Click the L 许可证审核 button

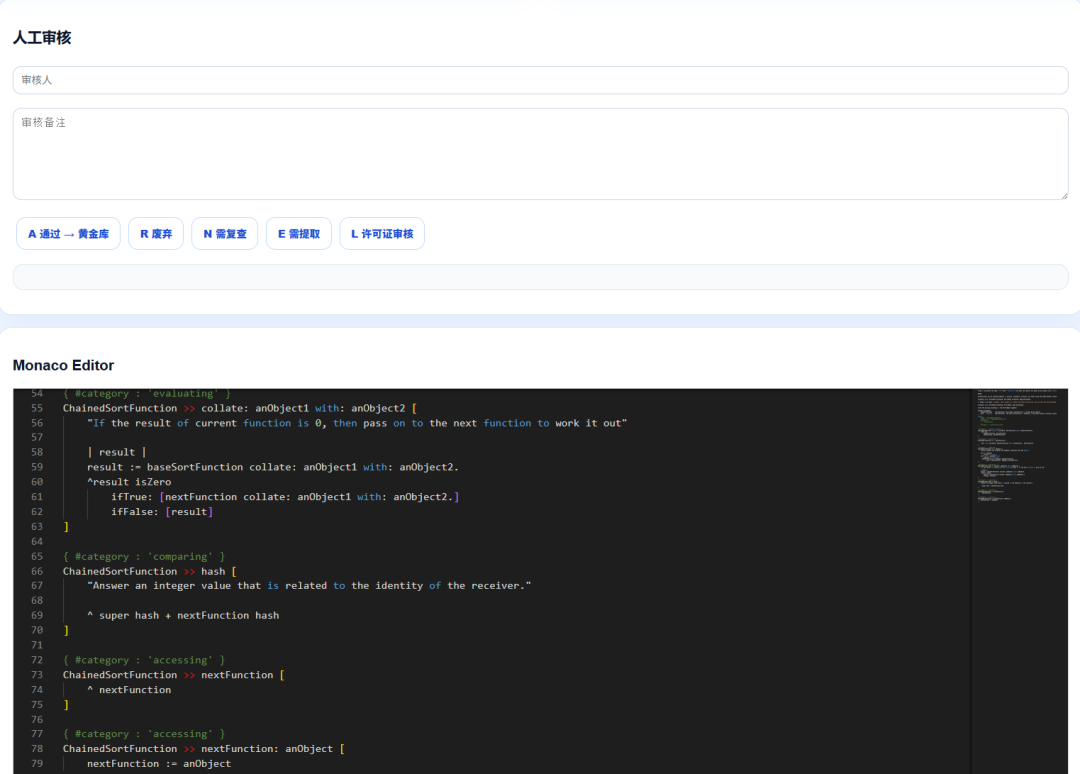(x=382, y=234)
